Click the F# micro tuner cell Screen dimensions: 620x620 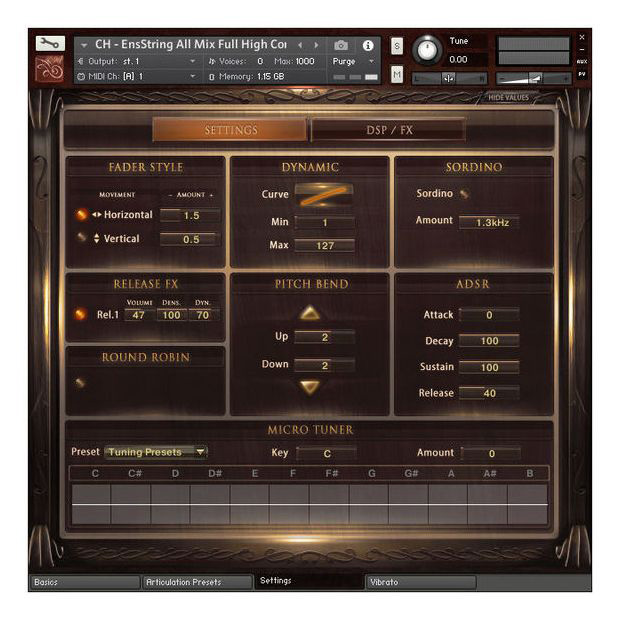coord(329,504)
